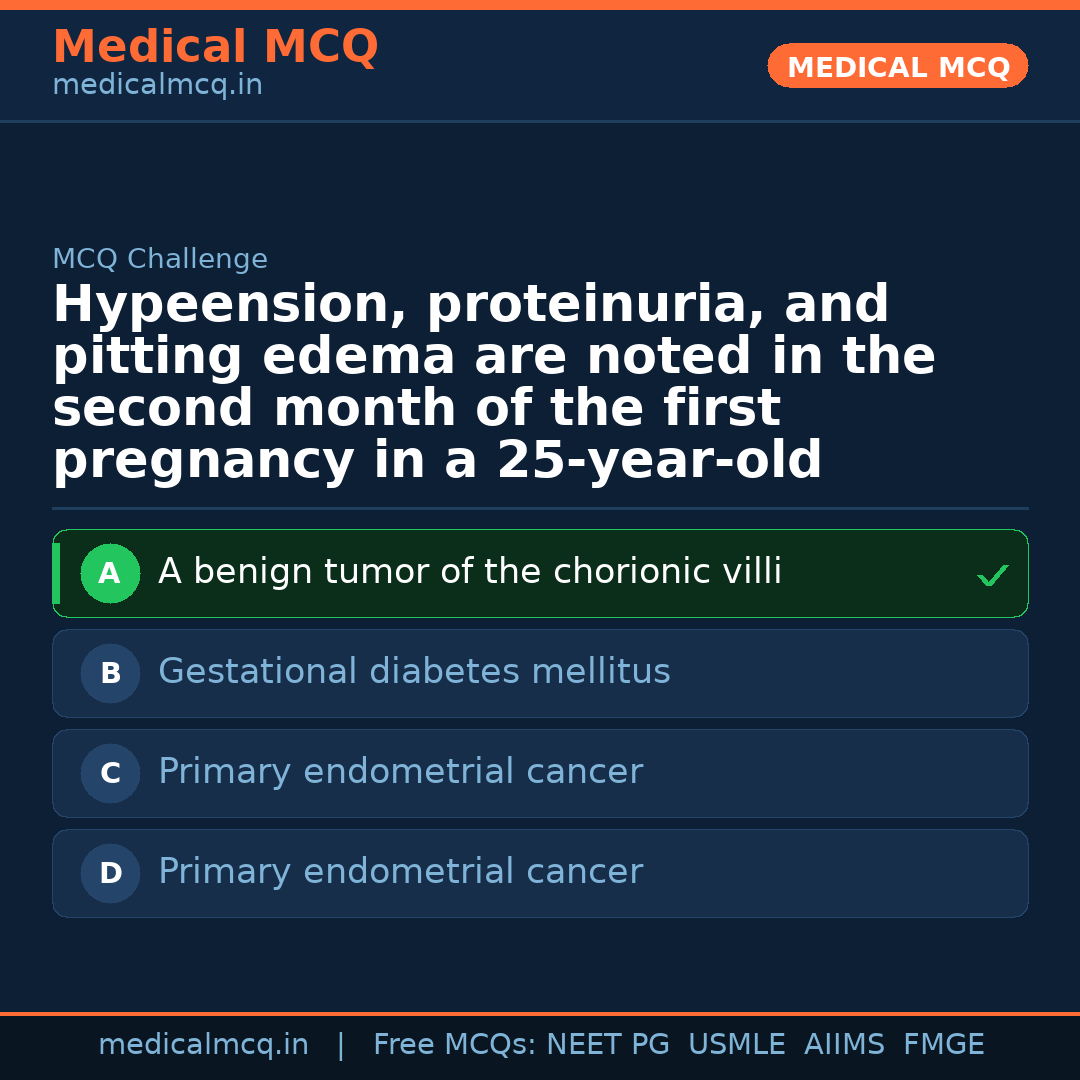The width and height of the screenshot is (1080, 1080).
Task: Click the "MCQ Challenge" label
Action: [x=160, y=260]
